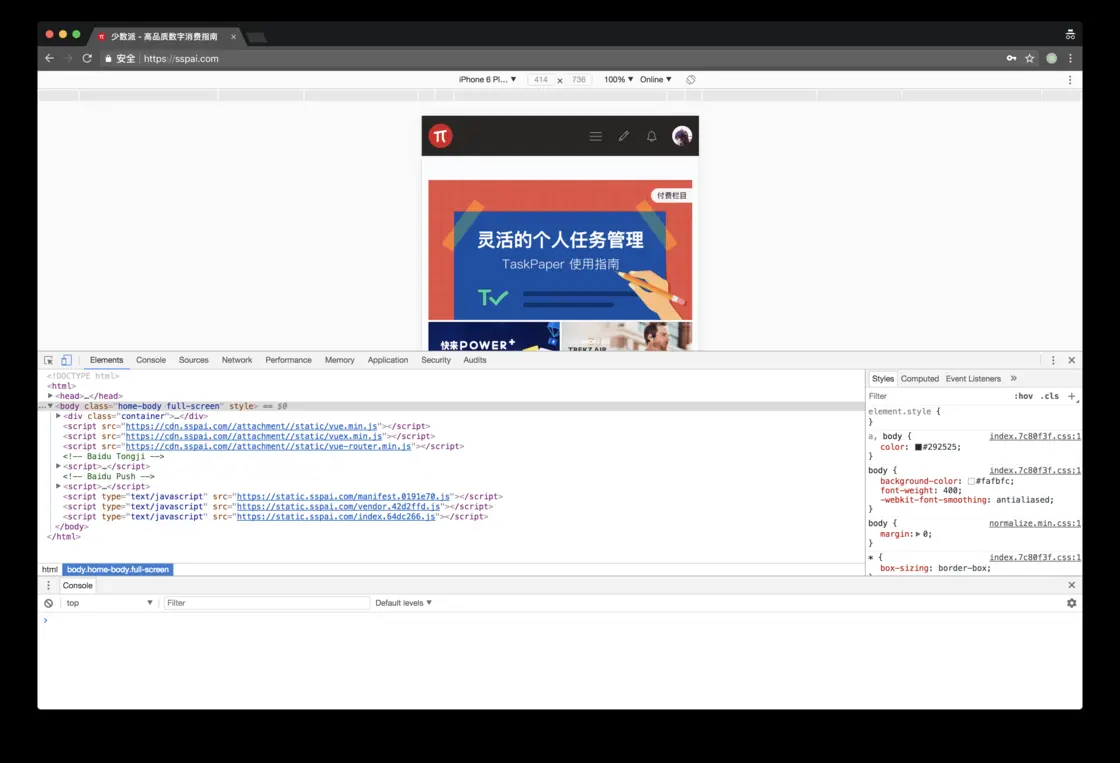Expand script below Baidu Tongji comment
Screen dimensions: 1120x763
pos(59,466)
